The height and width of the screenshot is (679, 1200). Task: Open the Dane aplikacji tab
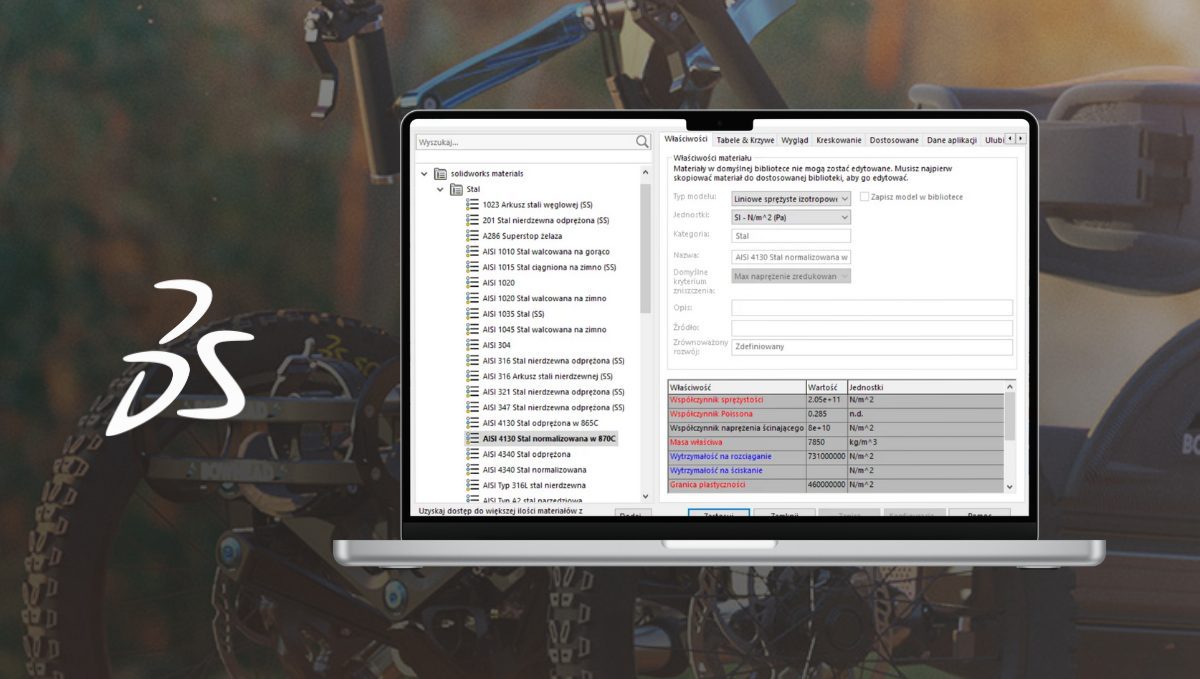tap(952, 141)
